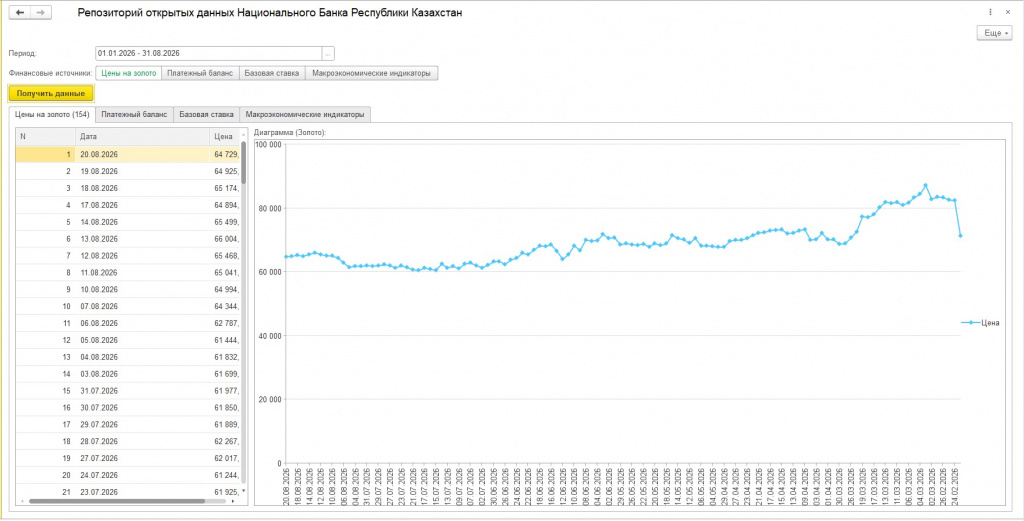Click the table vertical scrollbar thumb

tap(244, 162)
